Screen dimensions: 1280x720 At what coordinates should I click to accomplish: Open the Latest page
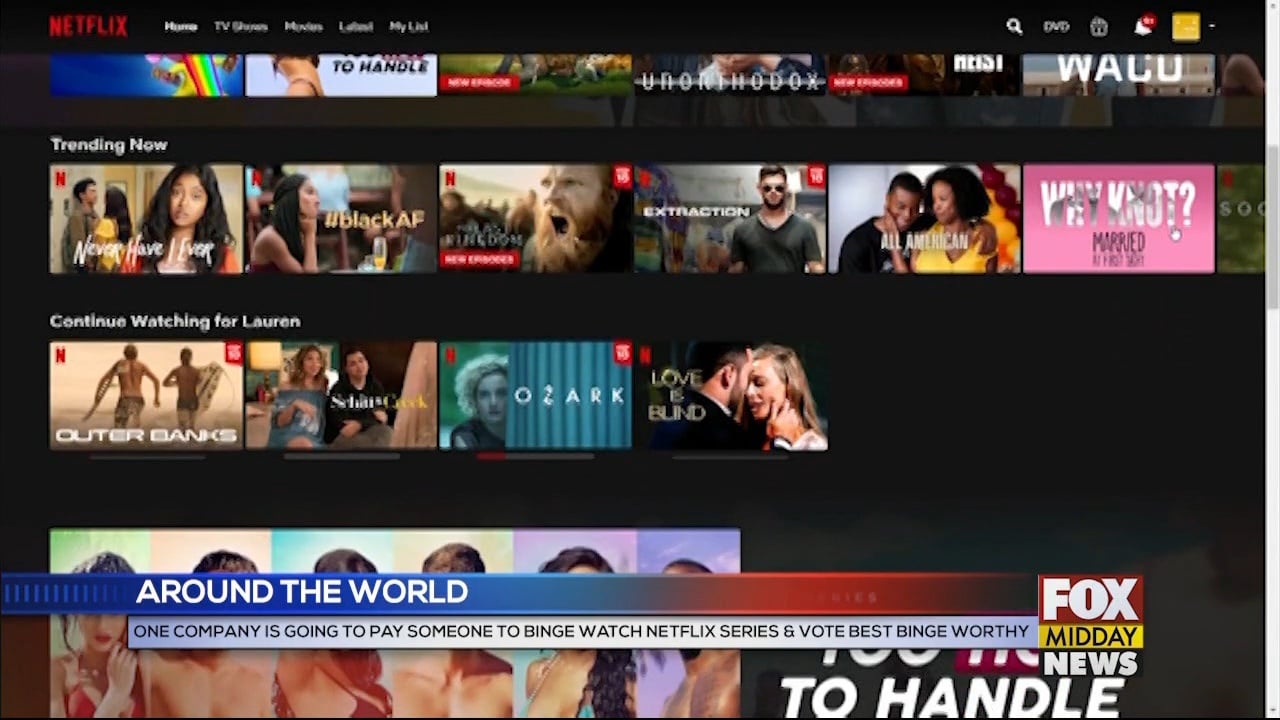tap(355, 27)
